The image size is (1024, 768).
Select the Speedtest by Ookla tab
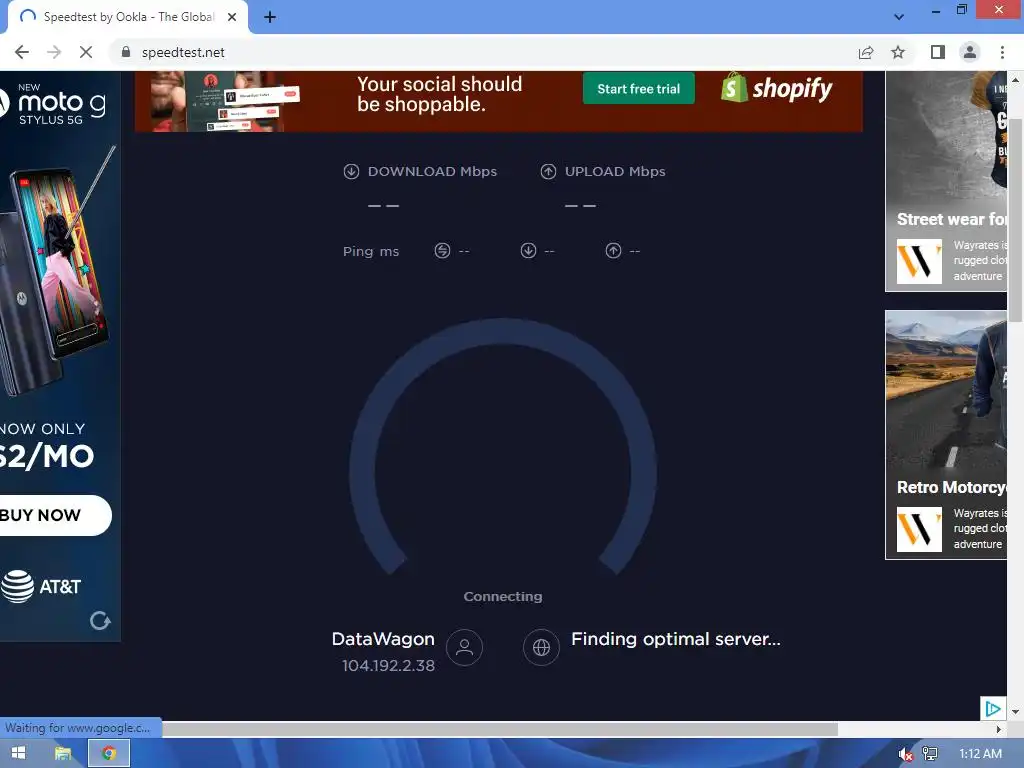point(128,17)
